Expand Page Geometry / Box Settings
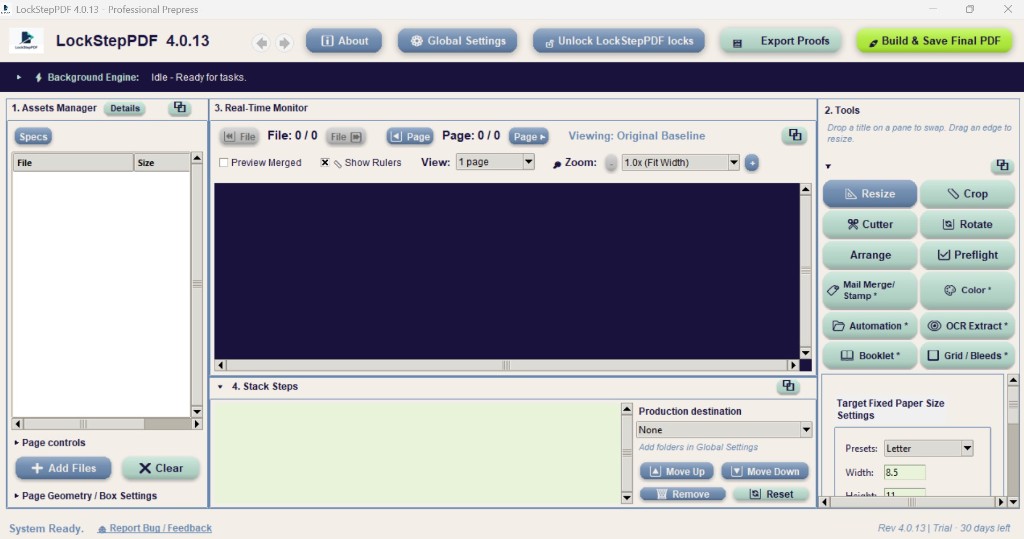This screenshot has height=539, width=1024. (x=86, y=496)
